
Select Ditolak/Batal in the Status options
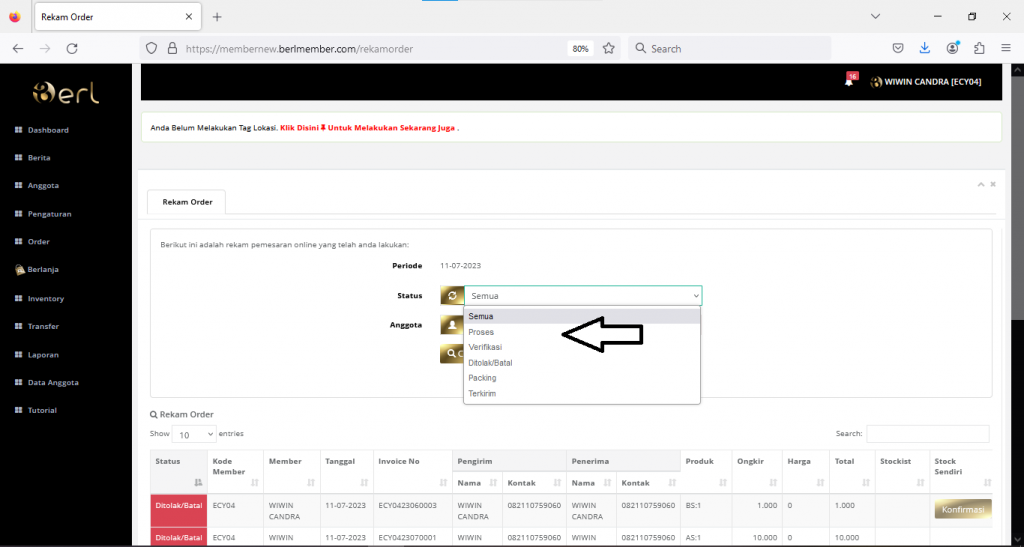(490, 363)
